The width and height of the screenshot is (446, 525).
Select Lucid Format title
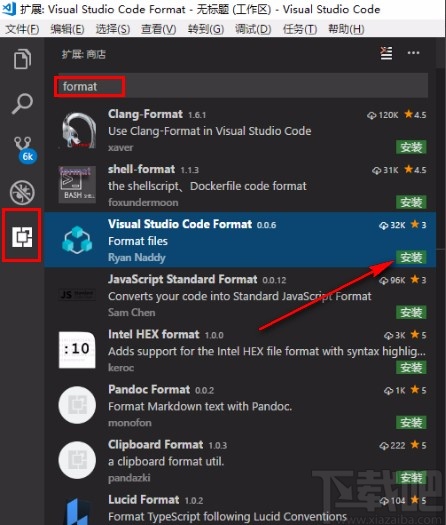(x=144, y=500)
